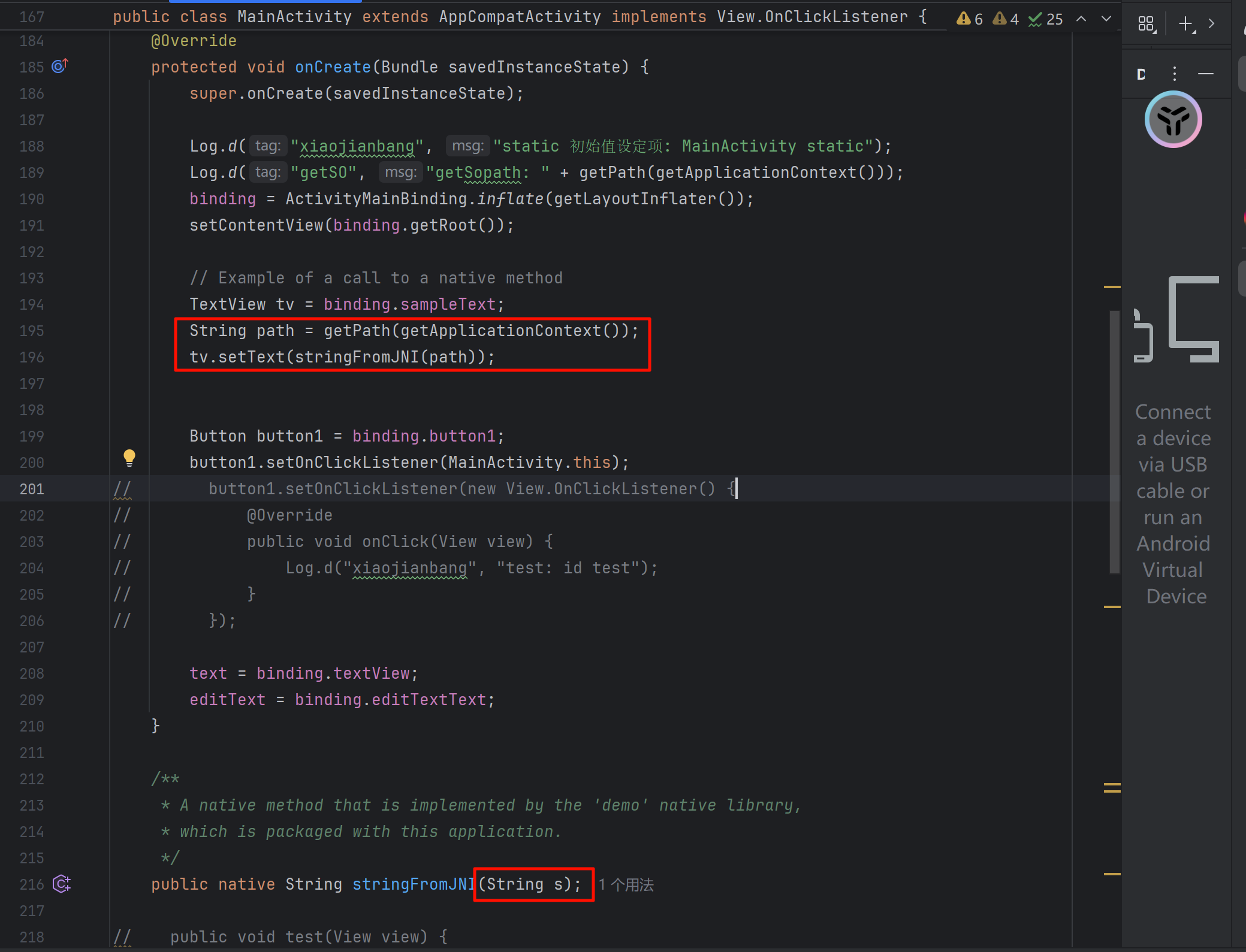The height and width of the screenshot is (952, 1246).
Task: Click the yellow warnings count indicator showing 6
Action: pyautogui.click(x=969, y=19)
